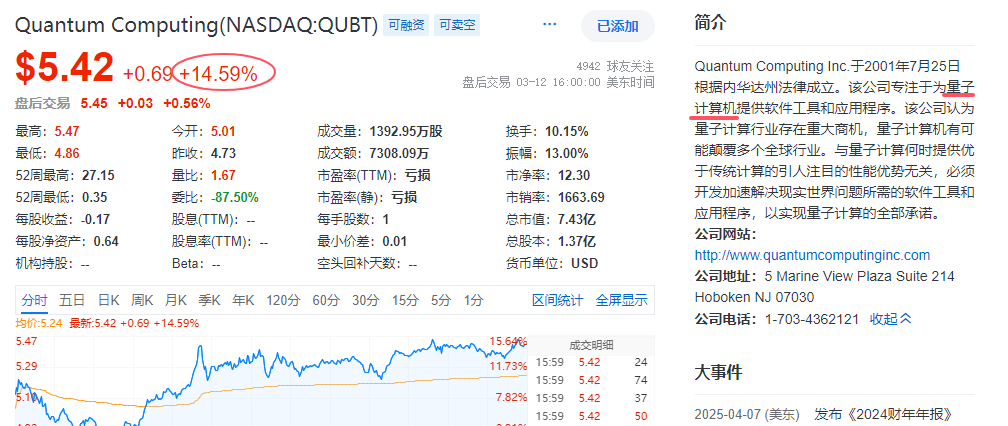Viewport: 1008px width, 426px height.
Task: Click the trade row with volume 74
Action: 591,380
